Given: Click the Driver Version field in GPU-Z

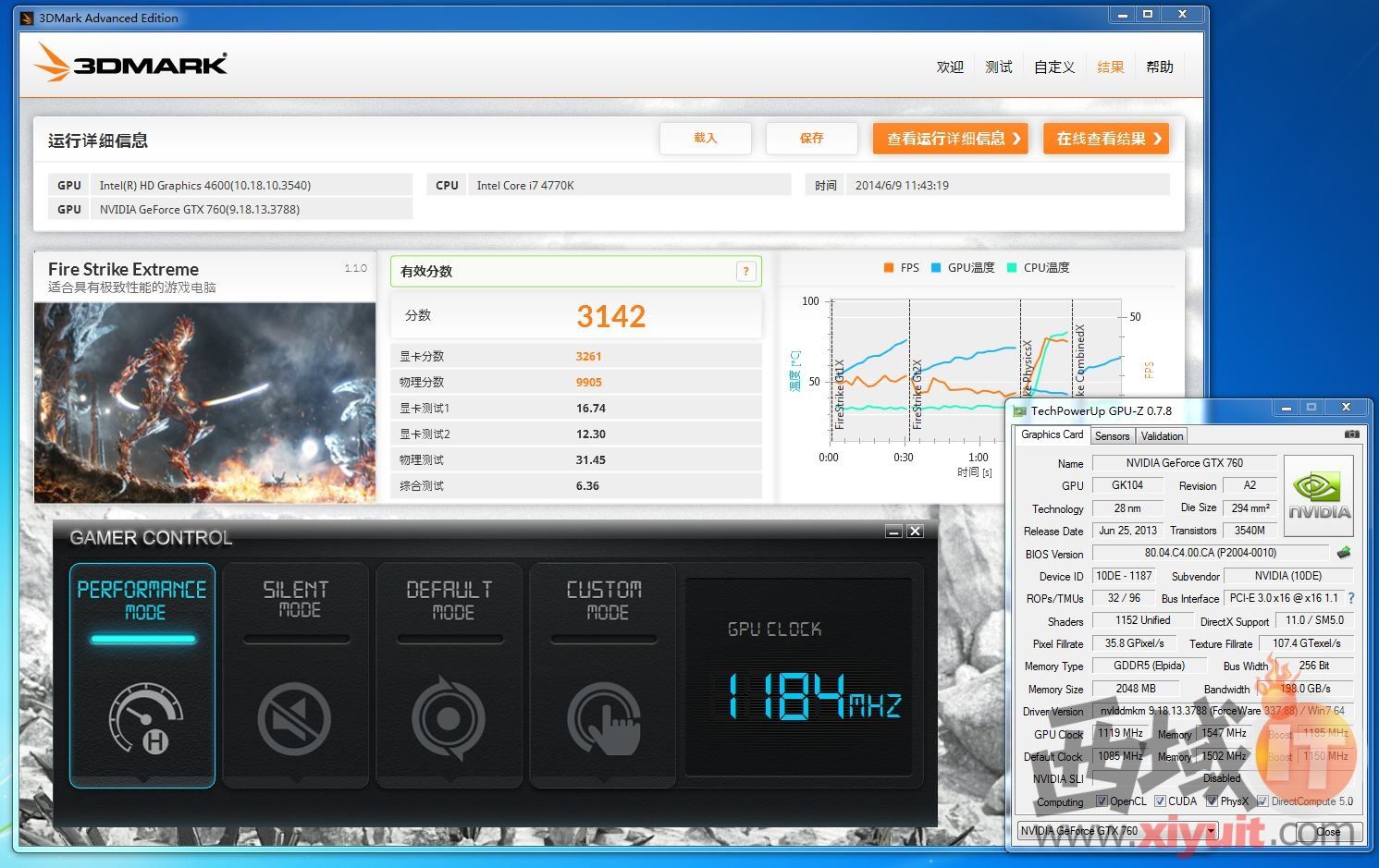Looking at the screenshot, I should [x=1222, y=711].
